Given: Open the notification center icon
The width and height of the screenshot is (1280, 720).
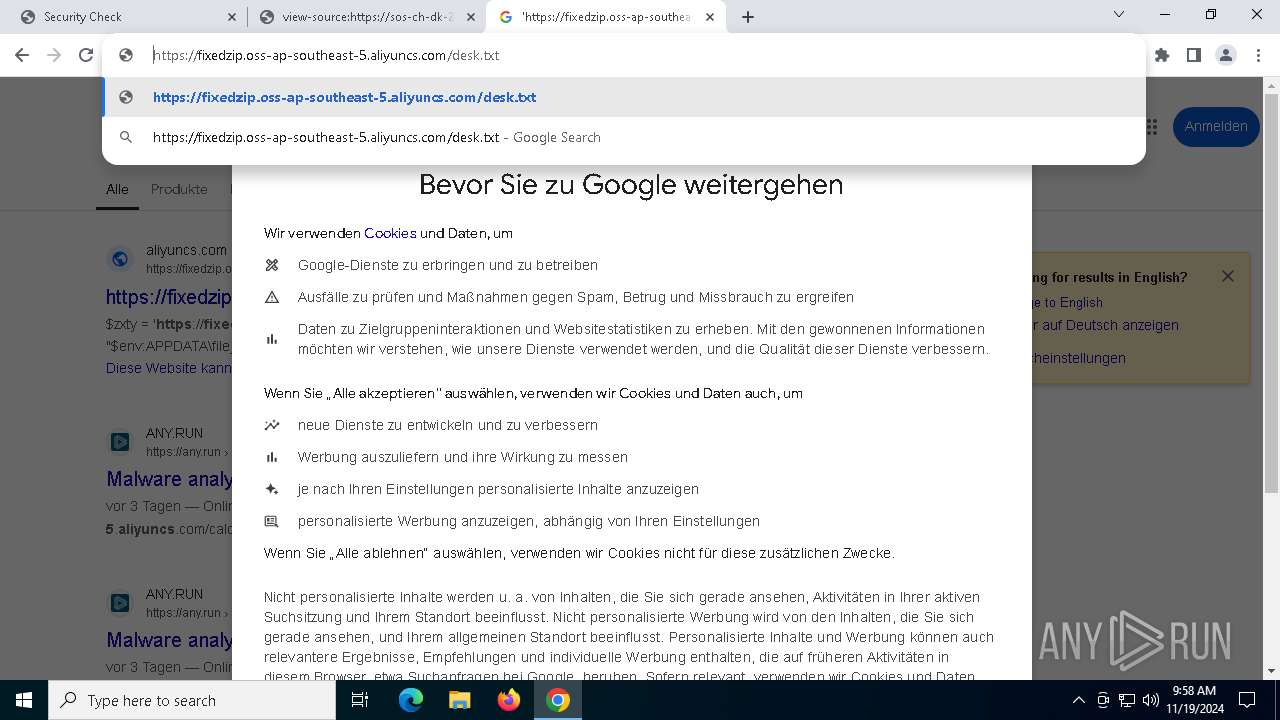Looking at the screenshot, I should [x=1247, y=700].
